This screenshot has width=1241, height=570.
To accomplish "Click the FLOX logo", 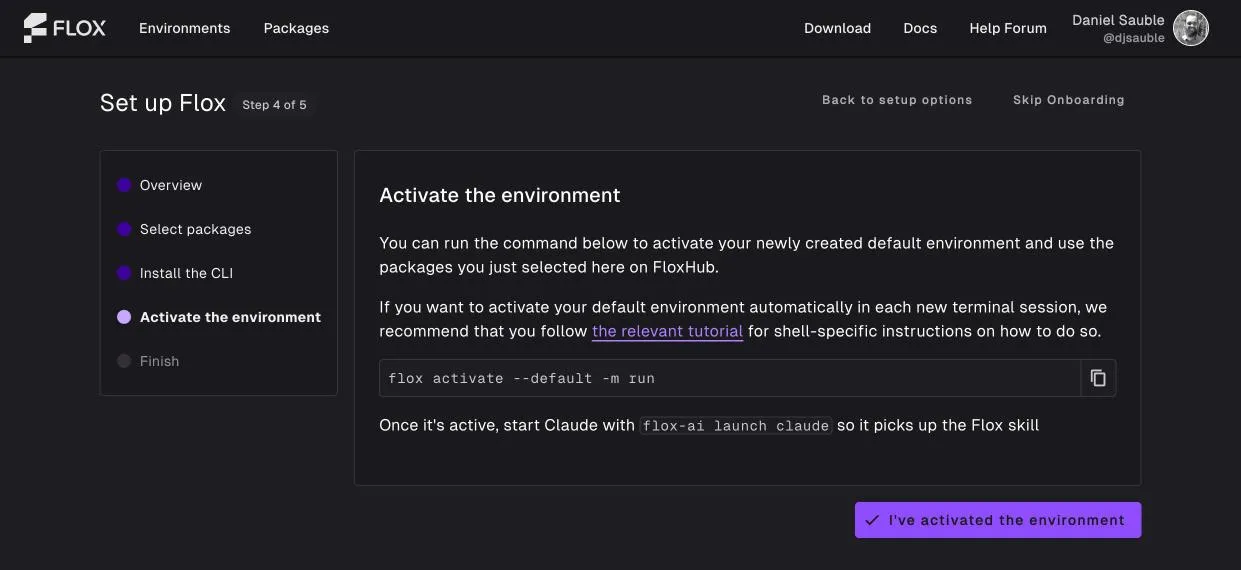I will [64, 28].
